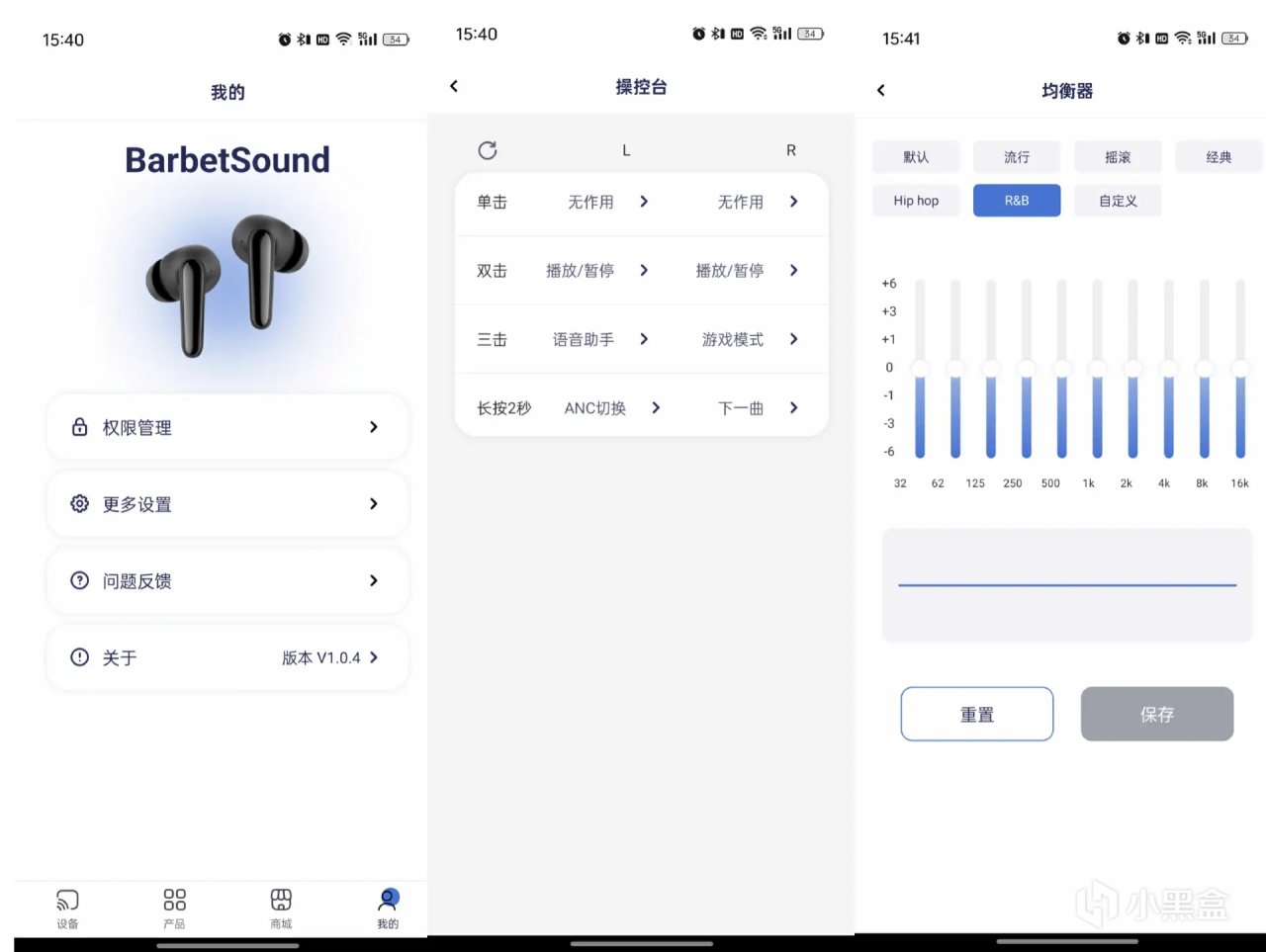Tap the battery indicator on 我的 screen

pos(396,40)
